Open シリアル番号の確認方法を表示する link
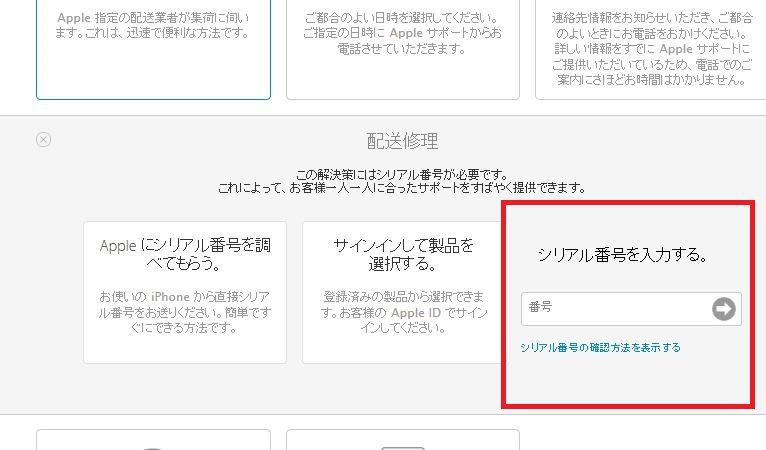766x450 pixels. pyautogui.click(x=600, y=347)
